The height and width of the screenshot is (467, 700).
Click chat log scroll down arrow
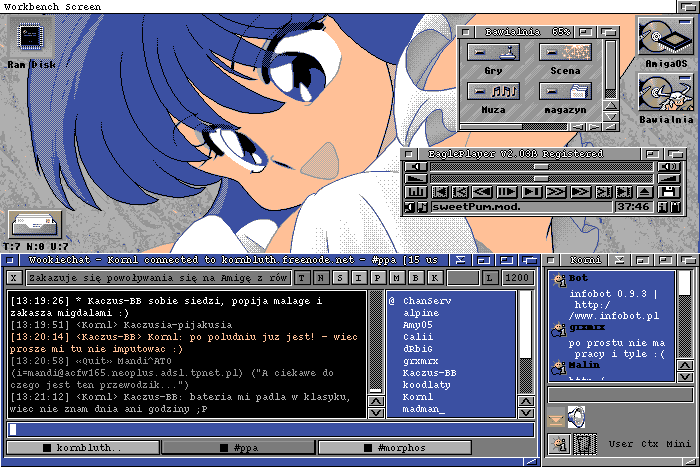[x=376, y=413]
